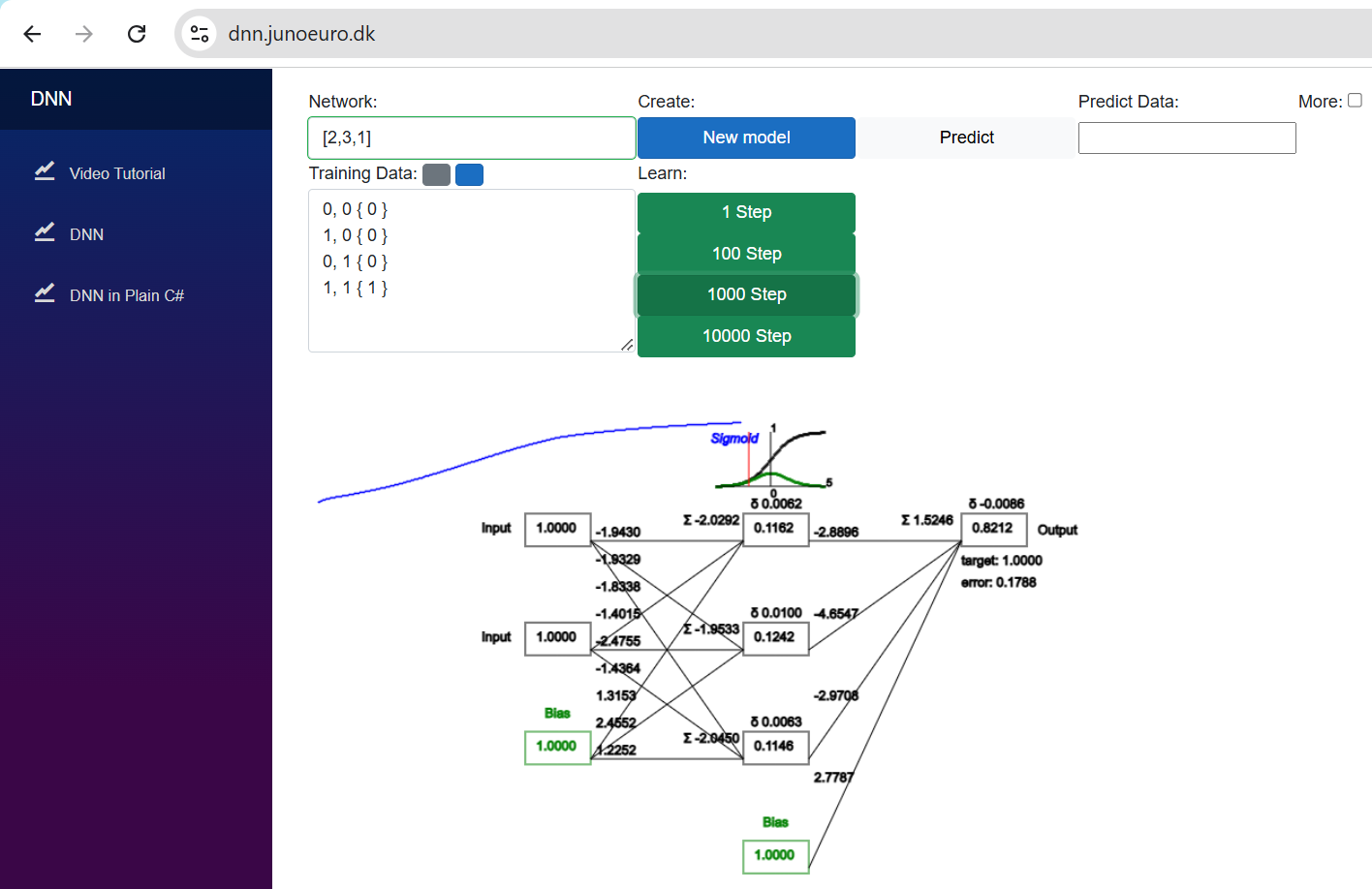Click training row "0, 1 { 0 }"
The image size is (1372, 889).
coord(355,261)
